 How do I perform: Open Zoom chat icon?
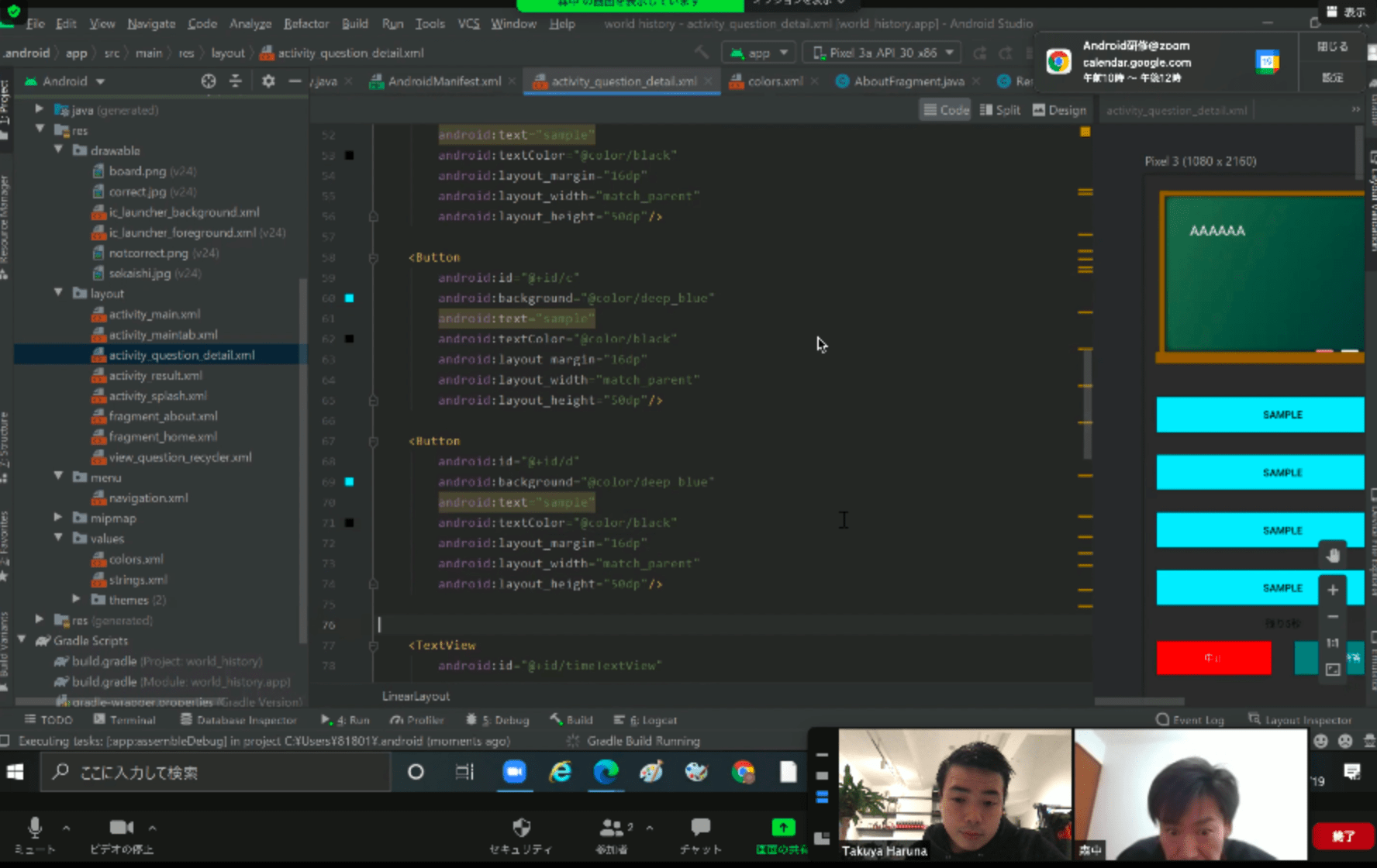(700, 828)
